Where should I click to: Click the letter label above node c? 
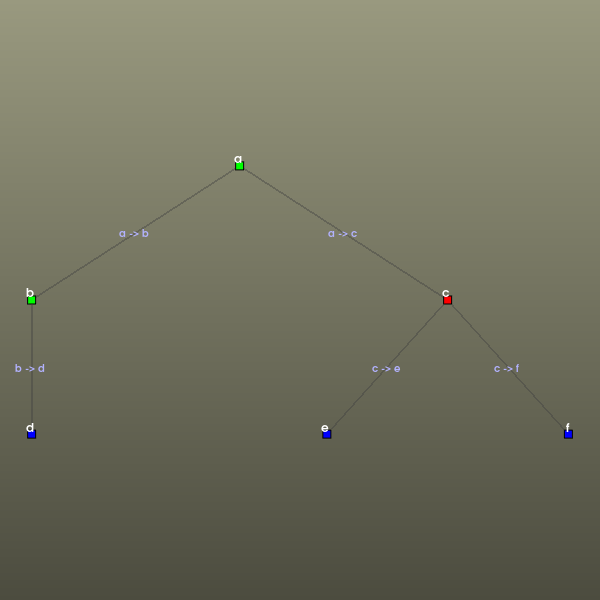point(445,292)
